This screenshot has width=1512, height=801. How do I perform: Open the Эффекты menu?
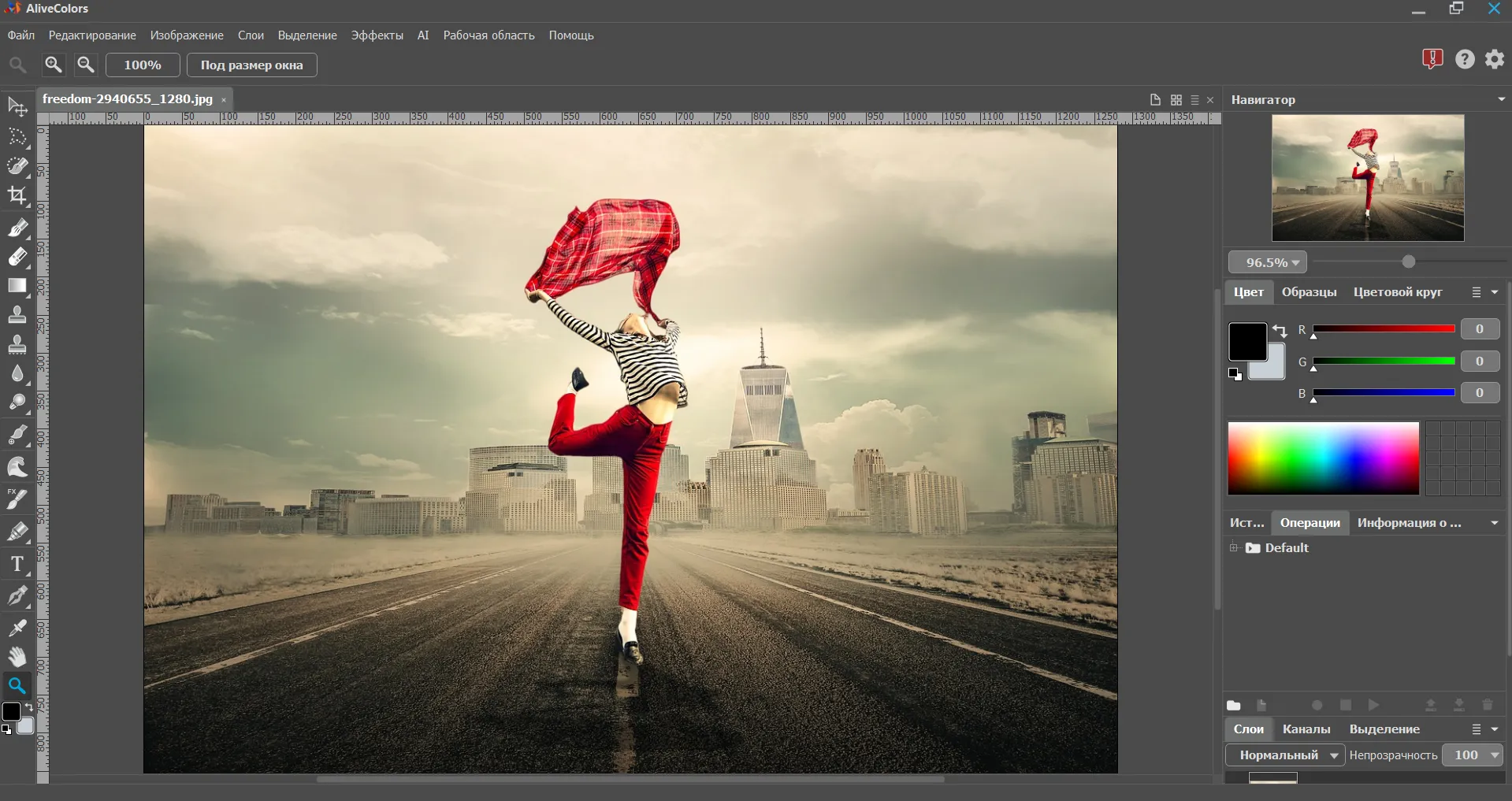(x=377, y=35)
